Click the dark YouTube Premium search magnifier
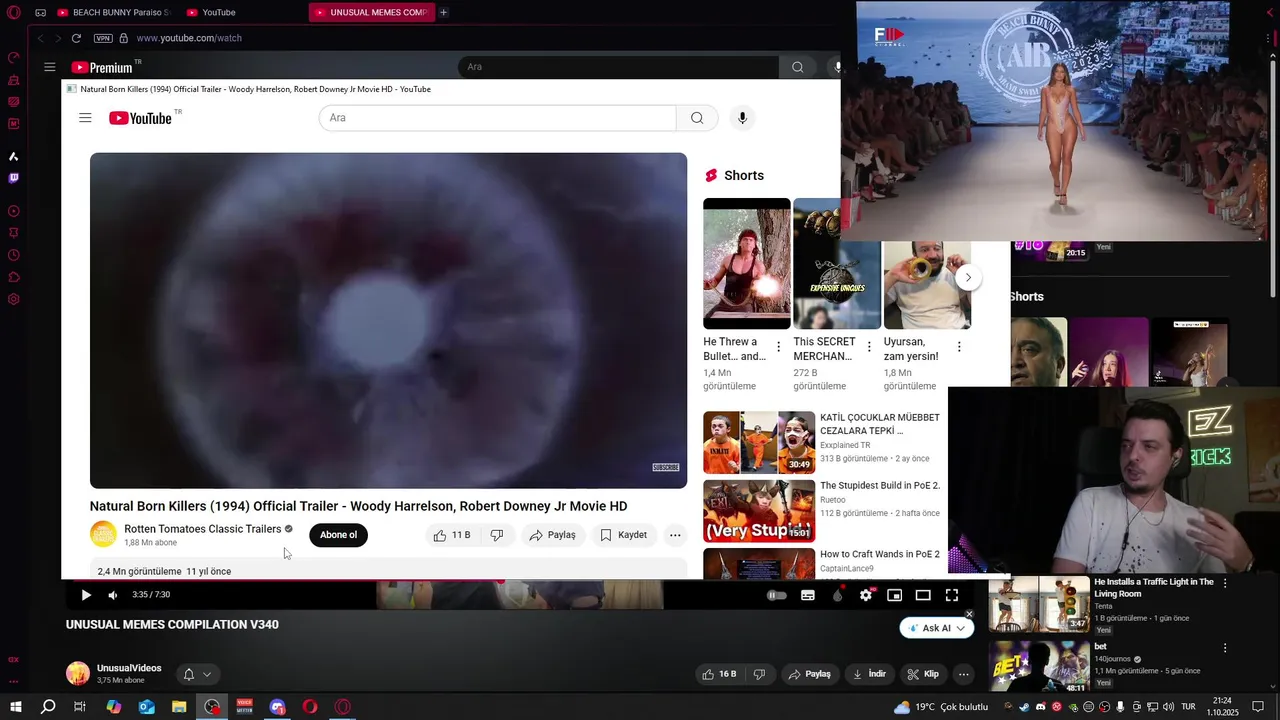The width and height of the screenshot is (1280, 720). [797, 67]
